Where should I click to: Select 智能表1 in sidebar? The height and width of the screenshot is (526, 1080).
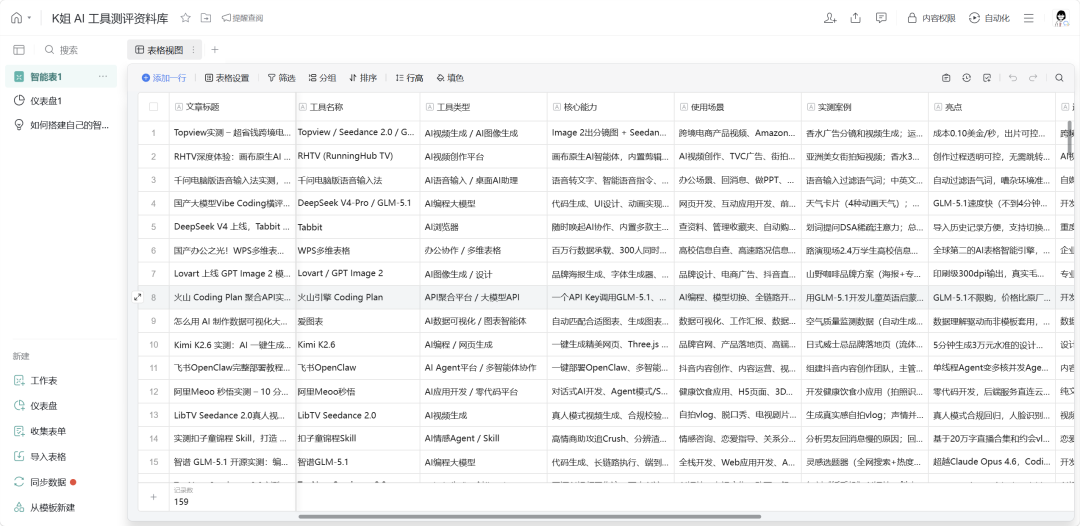(61, 76)
